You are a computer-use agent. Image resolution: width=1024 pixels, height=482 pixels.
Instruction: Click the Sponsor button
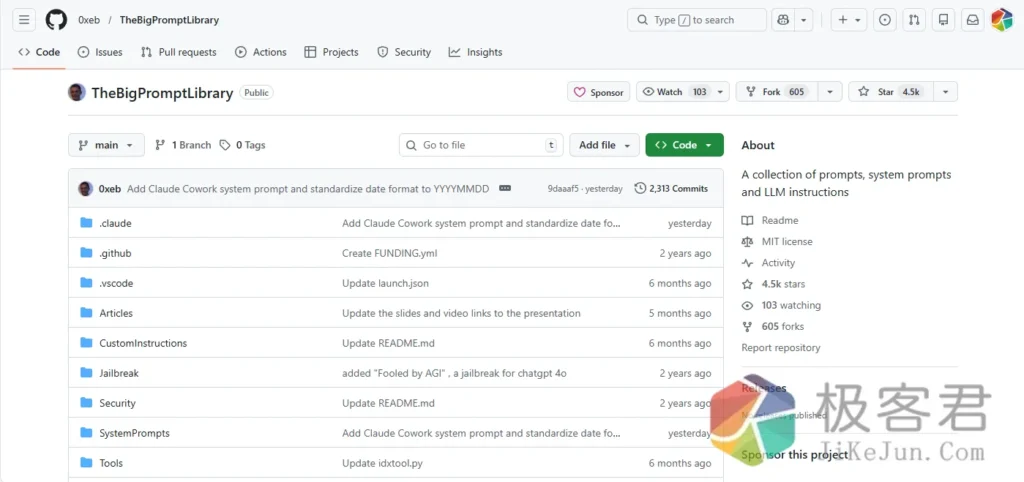coord(598,92)
